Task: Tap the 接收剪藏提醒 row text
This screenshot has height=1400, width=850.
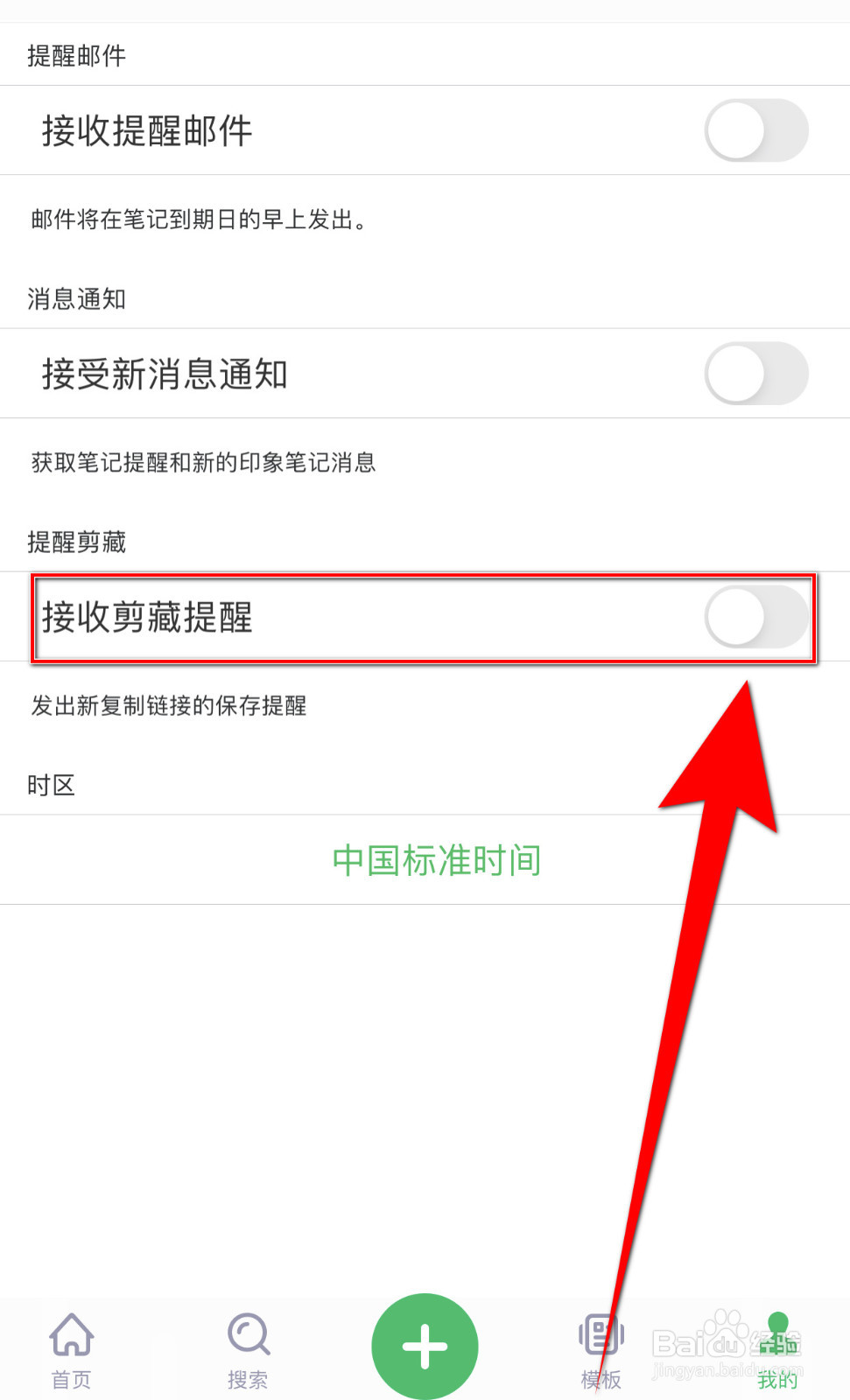Action: point(147,618)
